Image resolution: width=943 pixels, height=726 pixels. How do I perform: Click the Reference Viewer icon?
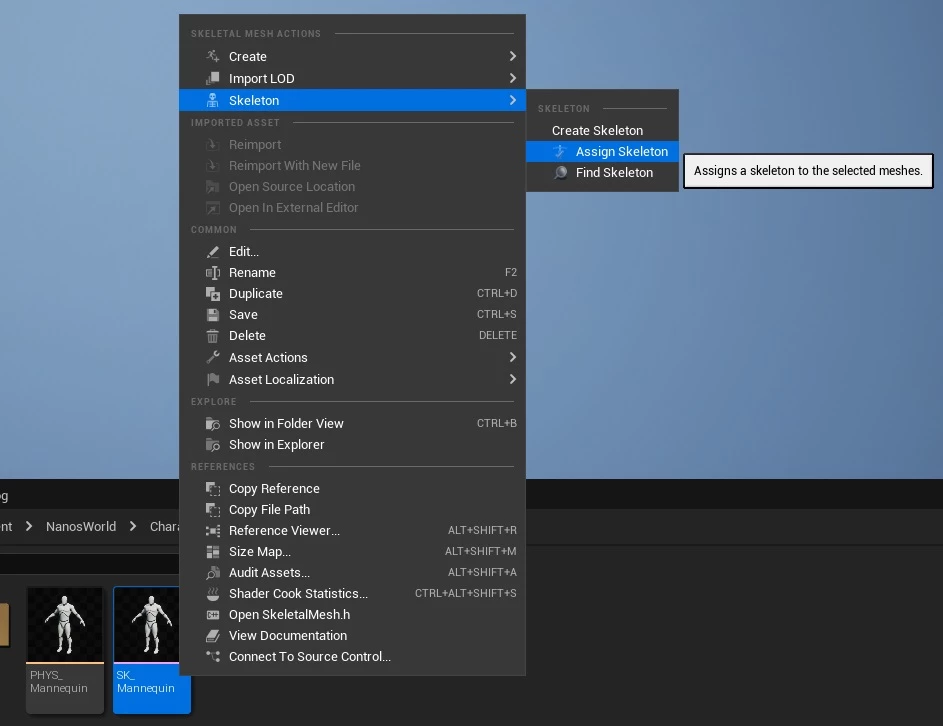[212, 531]
